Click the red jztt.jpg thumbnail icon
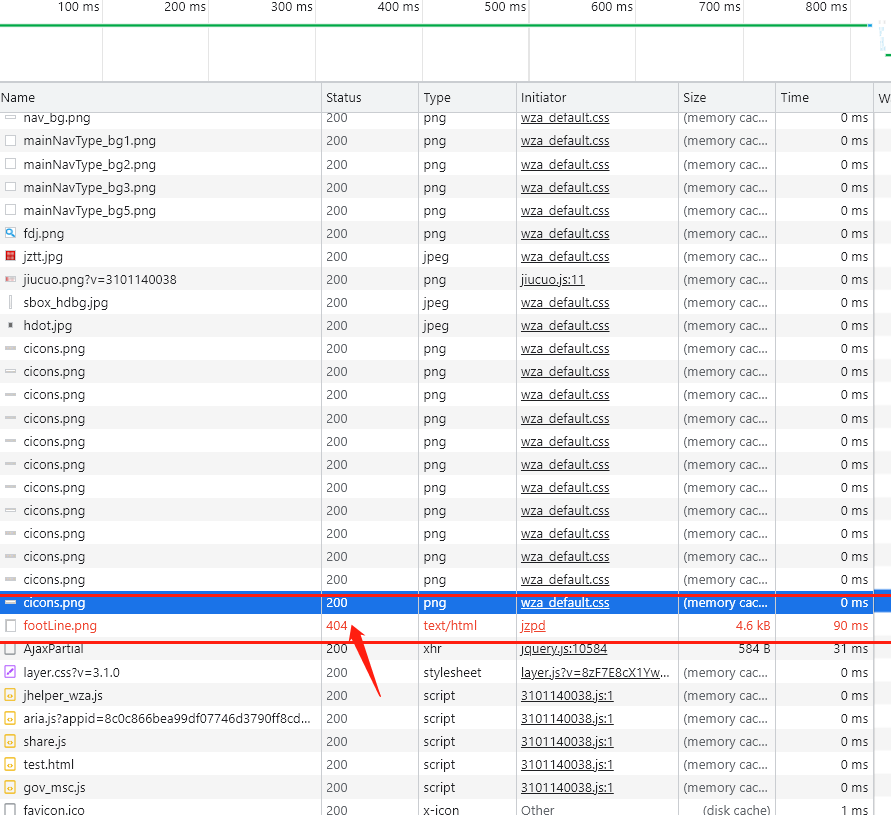891x815 pixels. tap(11, 257)
